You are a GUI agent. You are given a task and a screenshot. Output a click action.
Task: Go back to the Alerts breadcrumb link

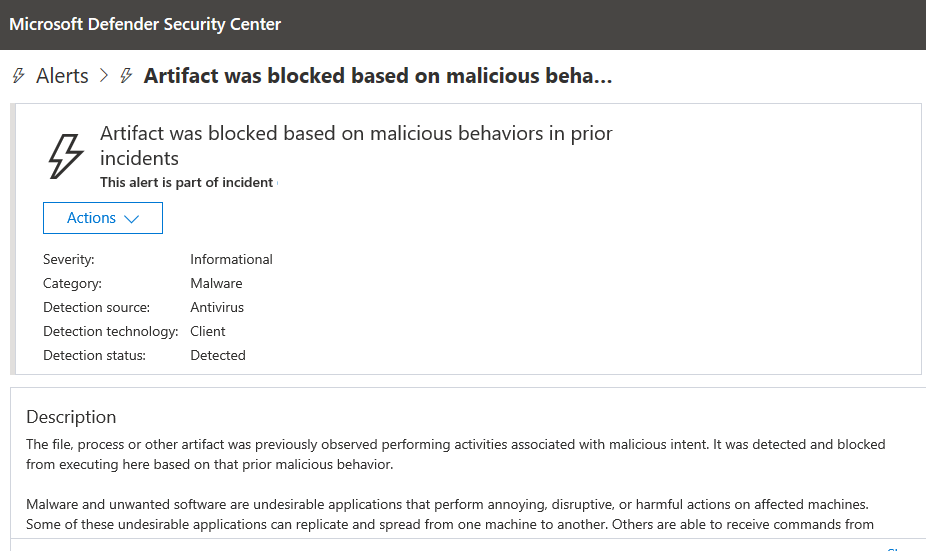[x=62, y=76]
